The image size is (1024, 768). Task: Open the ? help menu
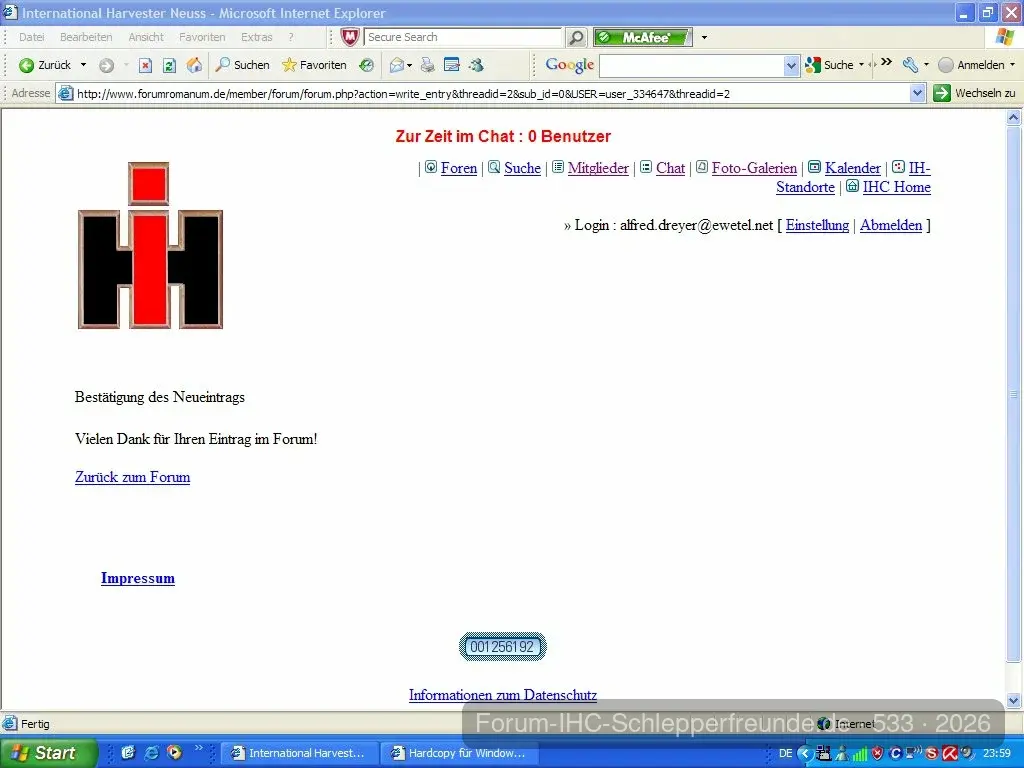point(291,37)
